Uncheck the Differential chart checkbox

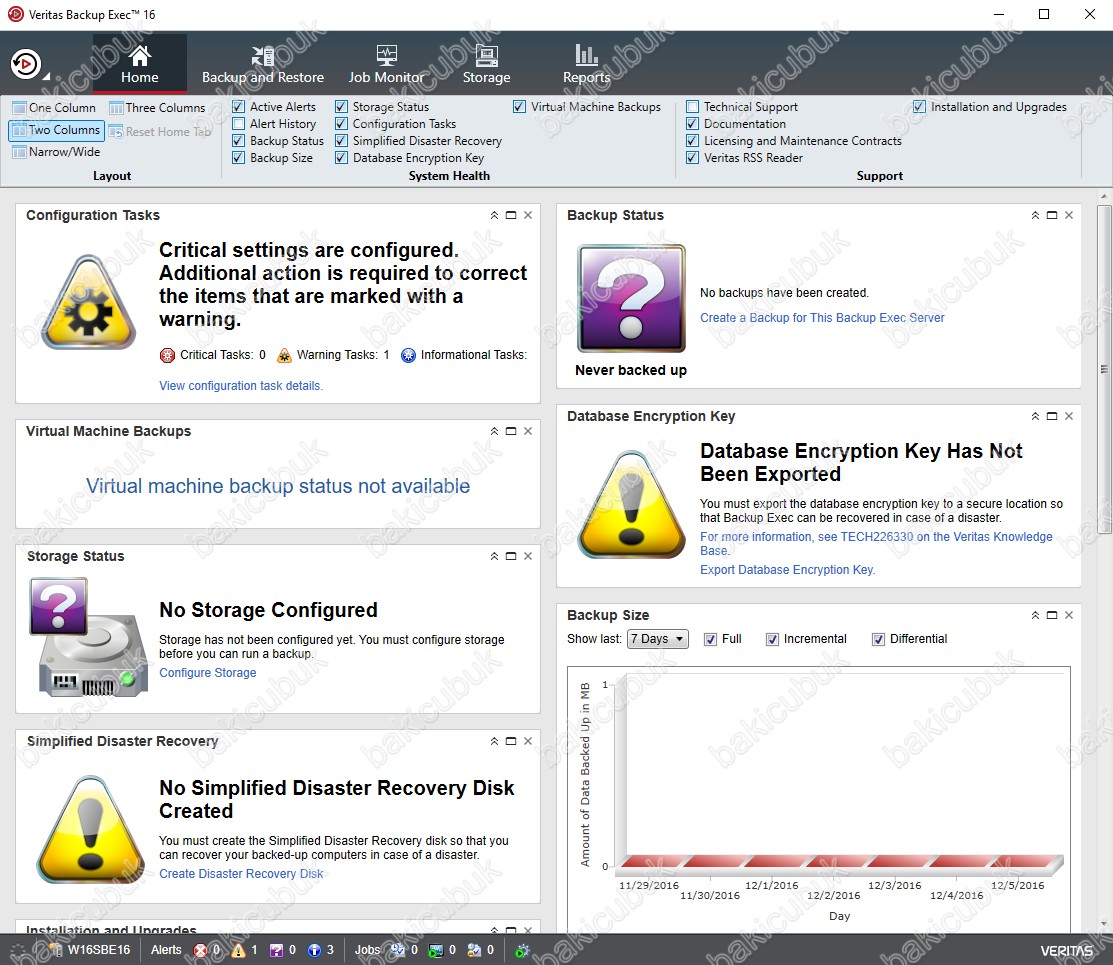(x=878, y=639)
